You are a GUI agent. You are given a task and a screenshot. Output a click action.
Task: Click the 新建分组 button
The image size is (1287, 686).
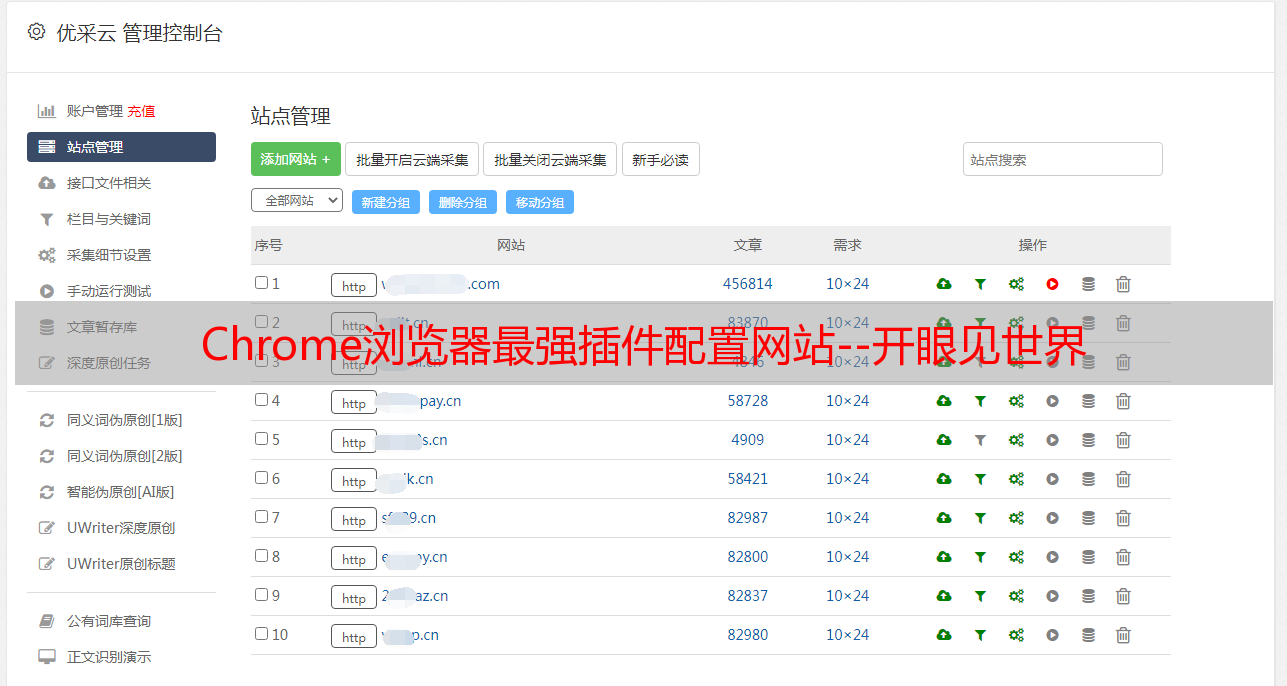(x=386, y=202)
